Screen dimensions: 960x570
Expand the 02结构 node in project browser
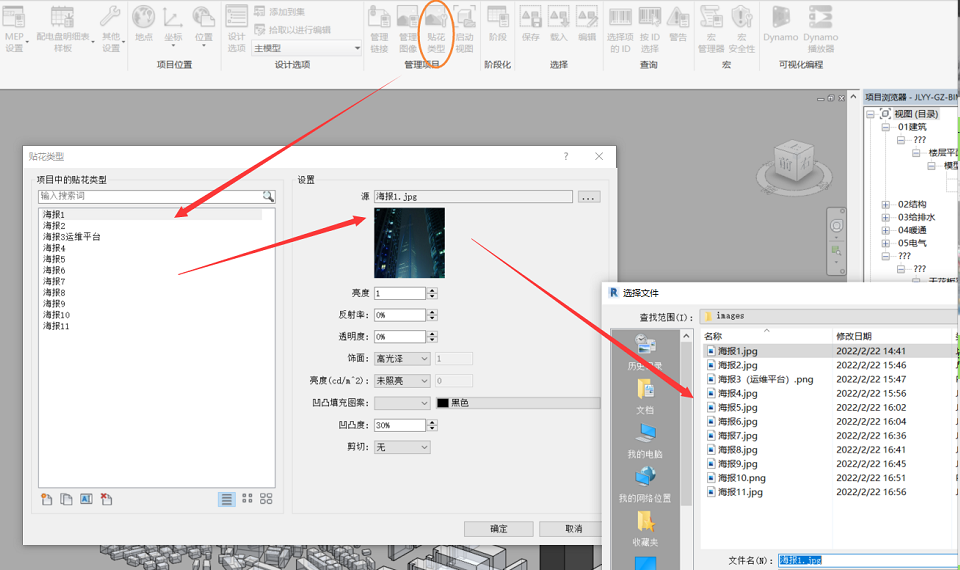pyautogui.click(x=885, y=205)
